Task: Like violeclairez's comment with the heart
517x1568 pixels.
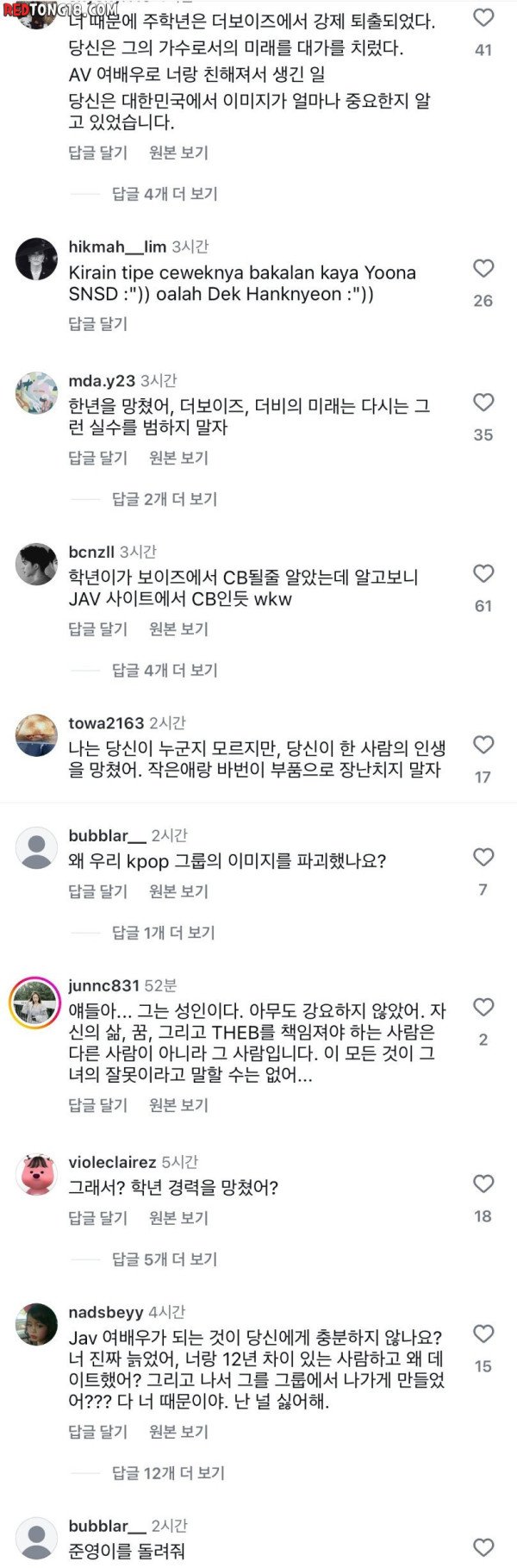Action: click(483, 1184)
